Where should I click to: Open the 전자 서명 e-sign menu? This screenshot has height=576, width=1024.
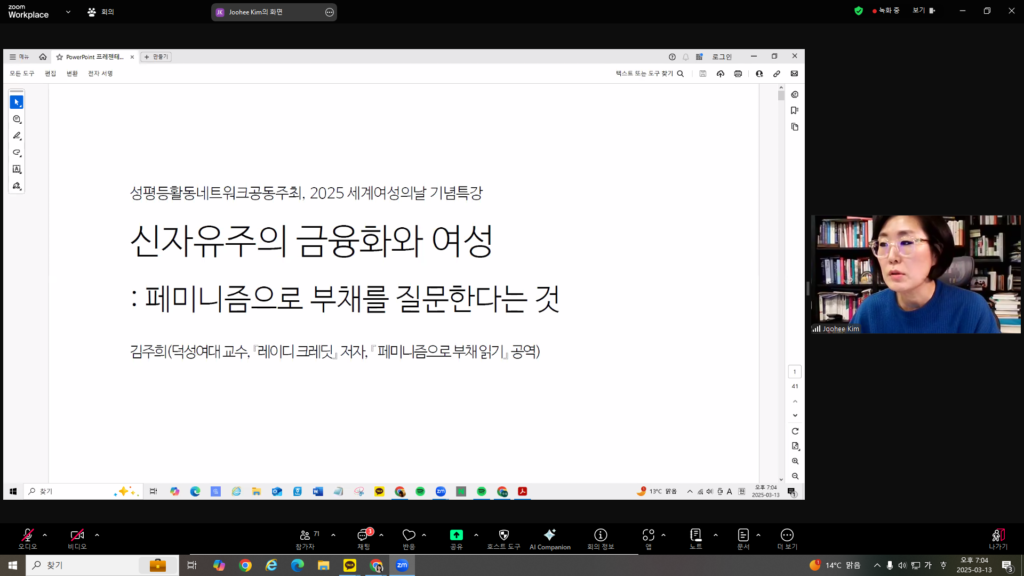click(x=101, y=74)
